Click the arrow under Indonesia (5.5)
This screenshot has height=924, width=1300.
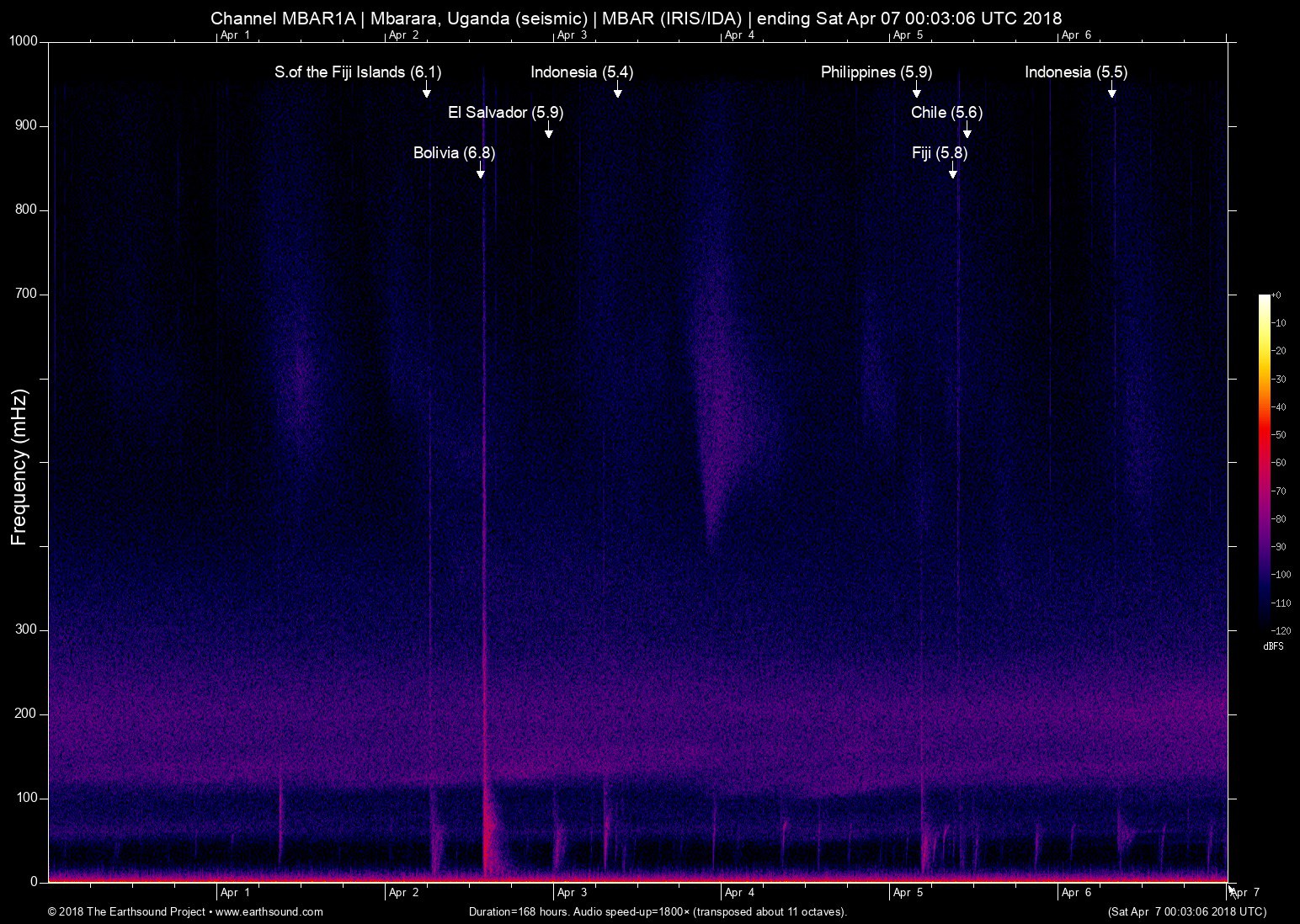tap(1111, 91)
